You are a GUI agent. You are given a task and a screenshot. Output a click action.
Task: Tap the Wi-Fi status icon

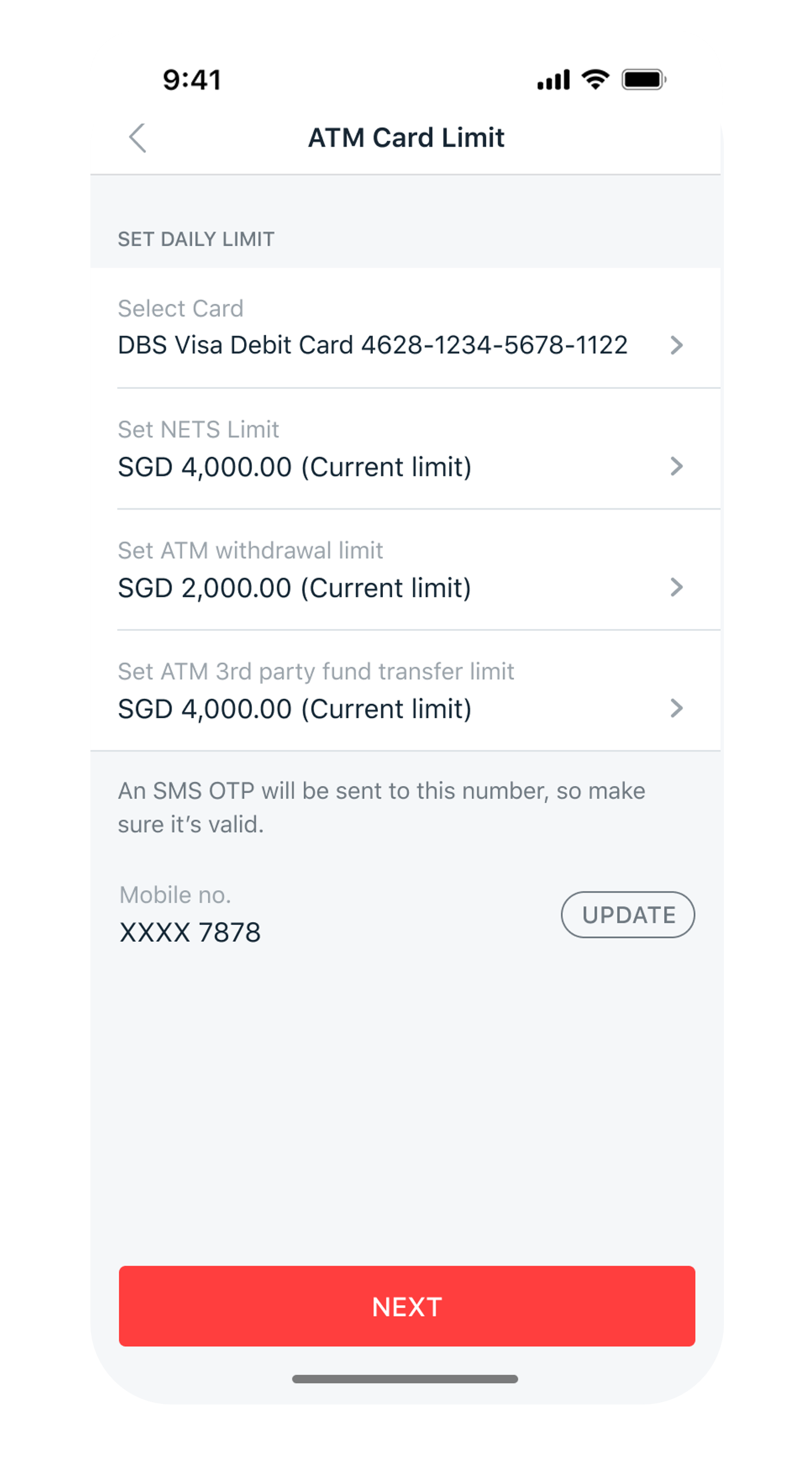coord(595,79)
